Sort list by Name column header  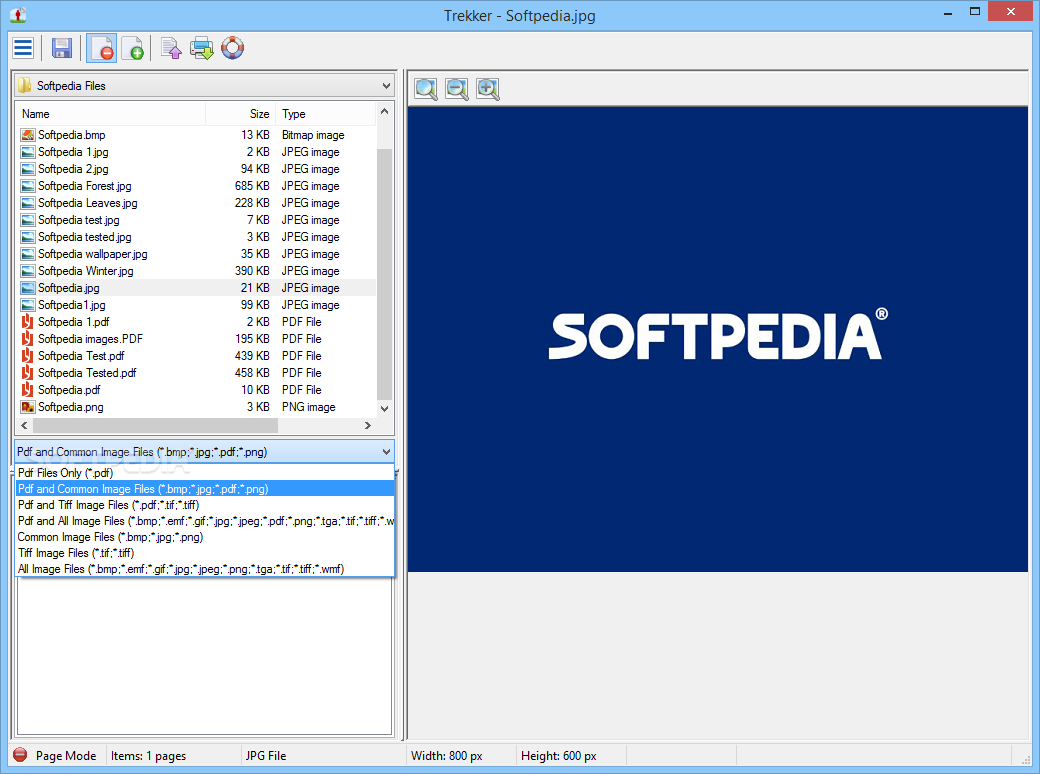(x=111, y=114)
